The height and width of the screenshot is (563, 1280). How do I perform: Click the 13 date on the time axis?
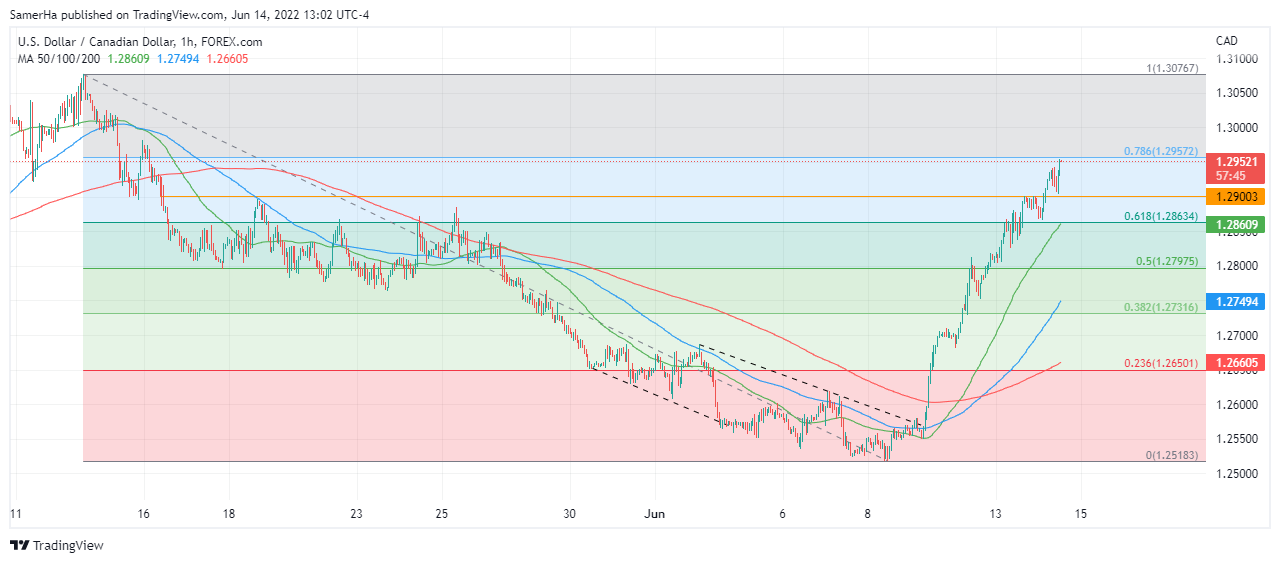point(995,514)
